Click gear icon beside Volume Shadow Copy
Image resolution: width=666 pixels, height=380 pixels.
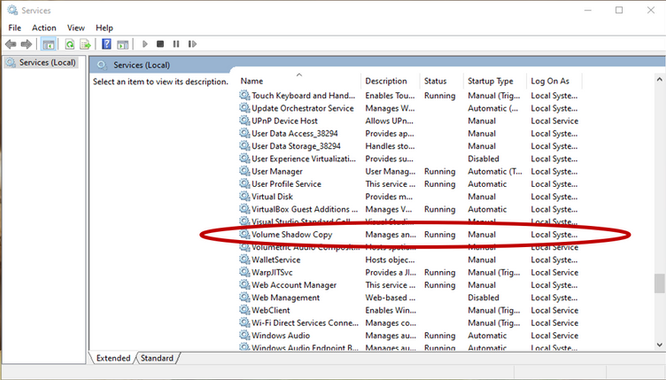click(244, 234)
